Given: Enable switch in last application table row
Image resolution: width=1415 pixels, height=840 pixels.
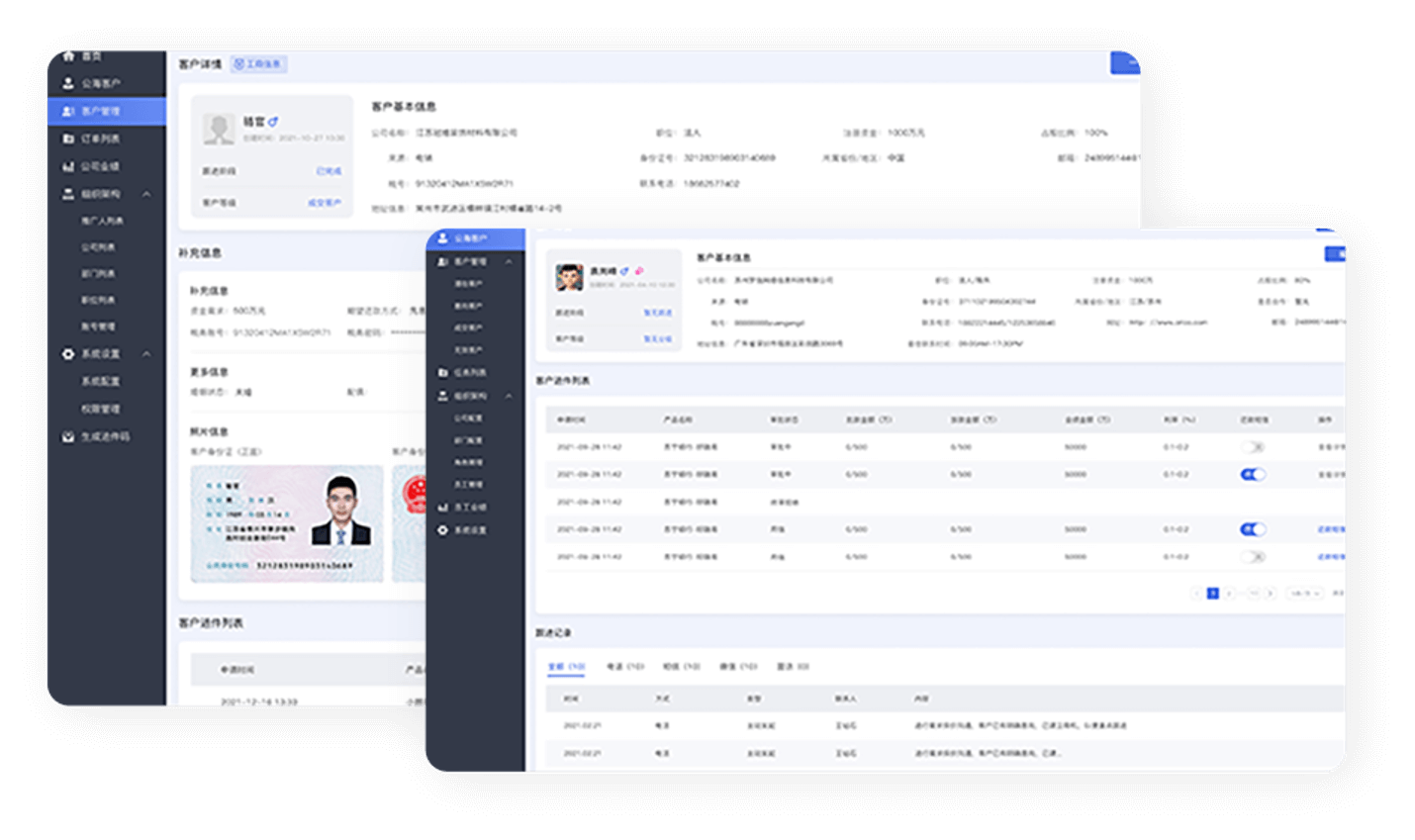Looking at the screenshot, I should pyautogui.click(x=1254, y=557).
